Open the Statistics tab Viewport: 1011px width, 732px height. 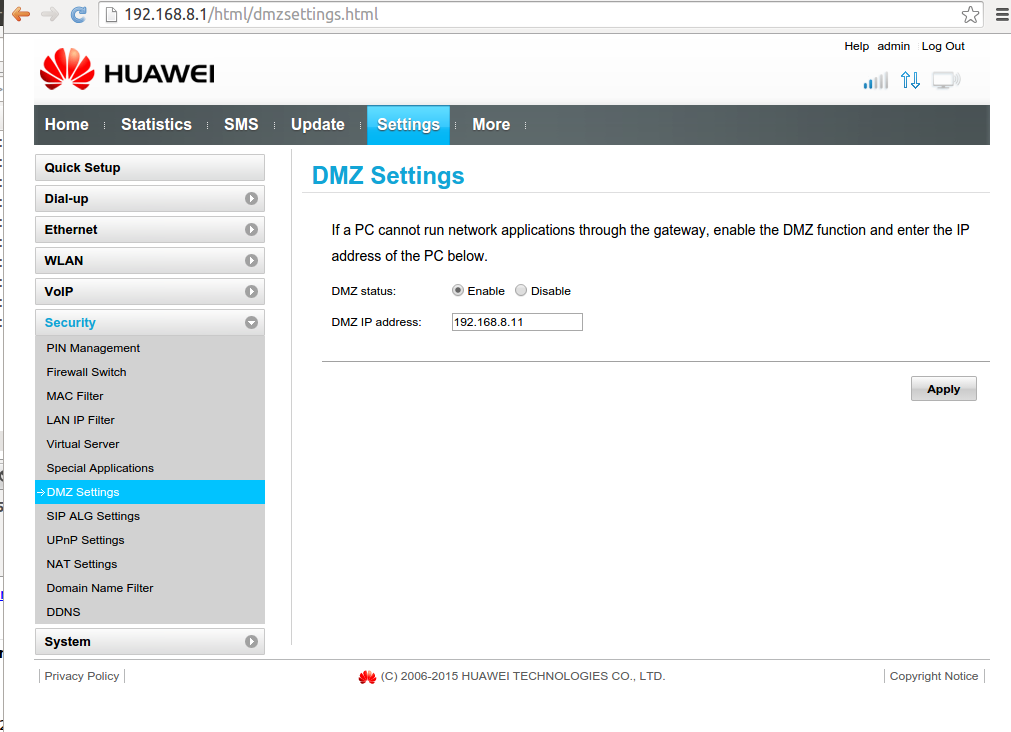pos(156,125)
